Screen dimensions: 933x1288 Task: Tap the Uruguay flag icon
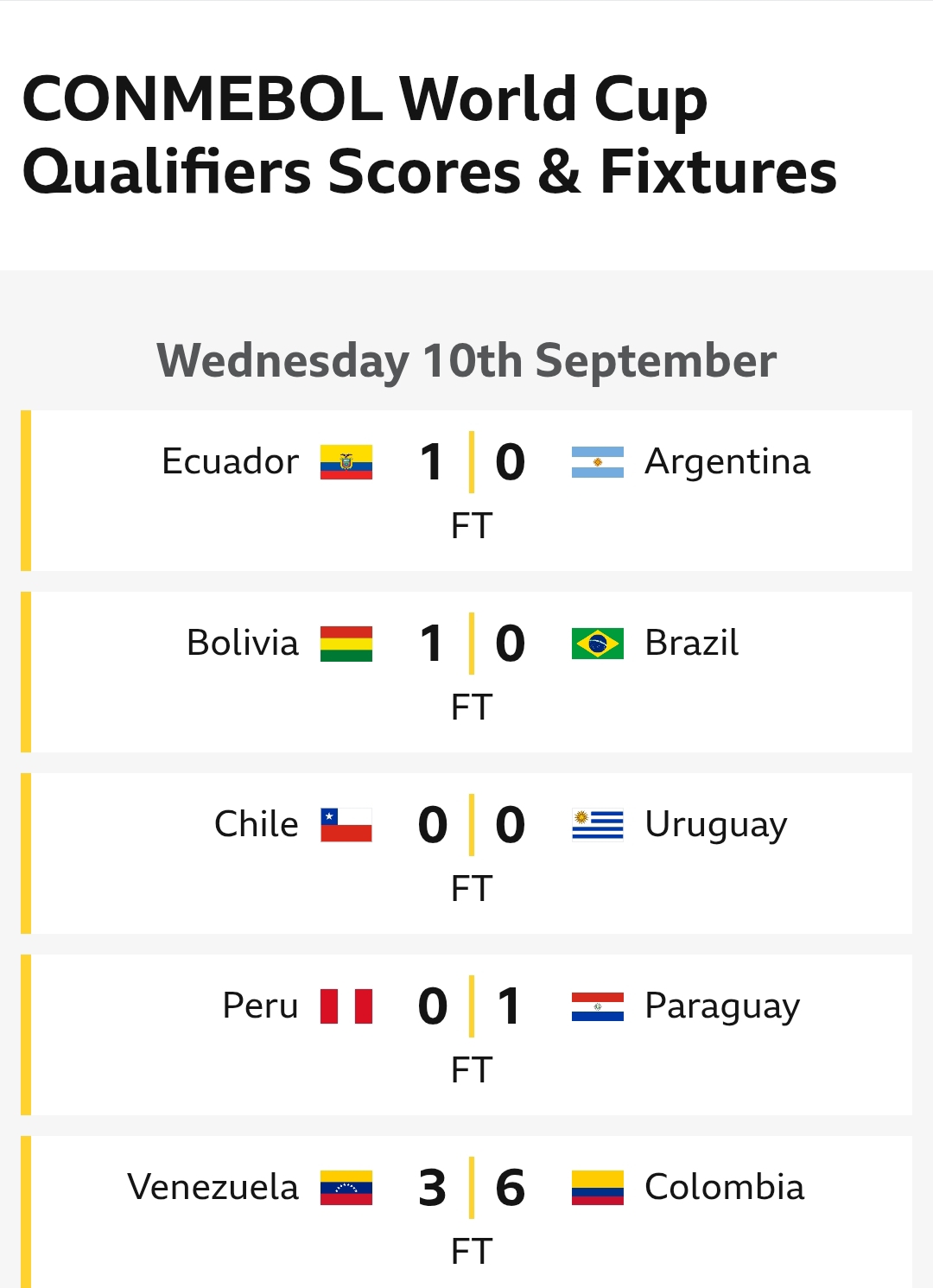coord(597,825)
